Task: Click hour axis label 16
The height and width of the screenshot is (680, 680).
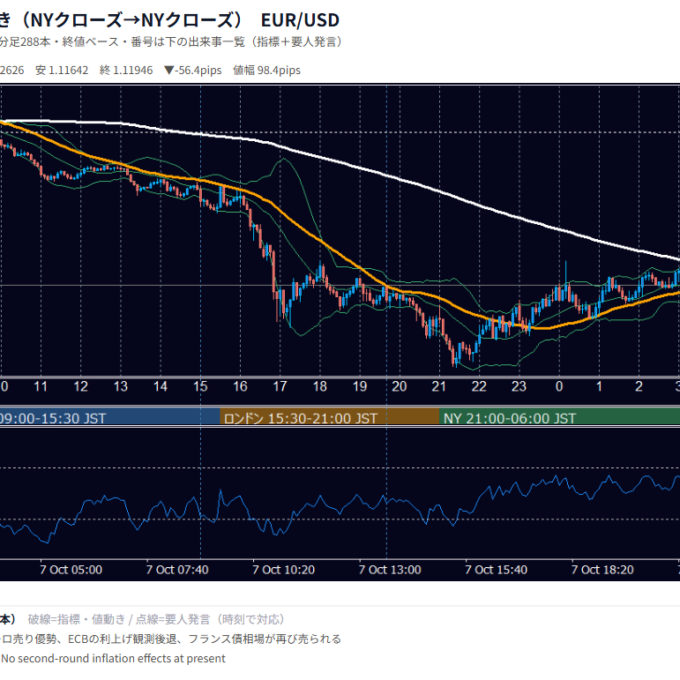Action: [x=240, y=386]
